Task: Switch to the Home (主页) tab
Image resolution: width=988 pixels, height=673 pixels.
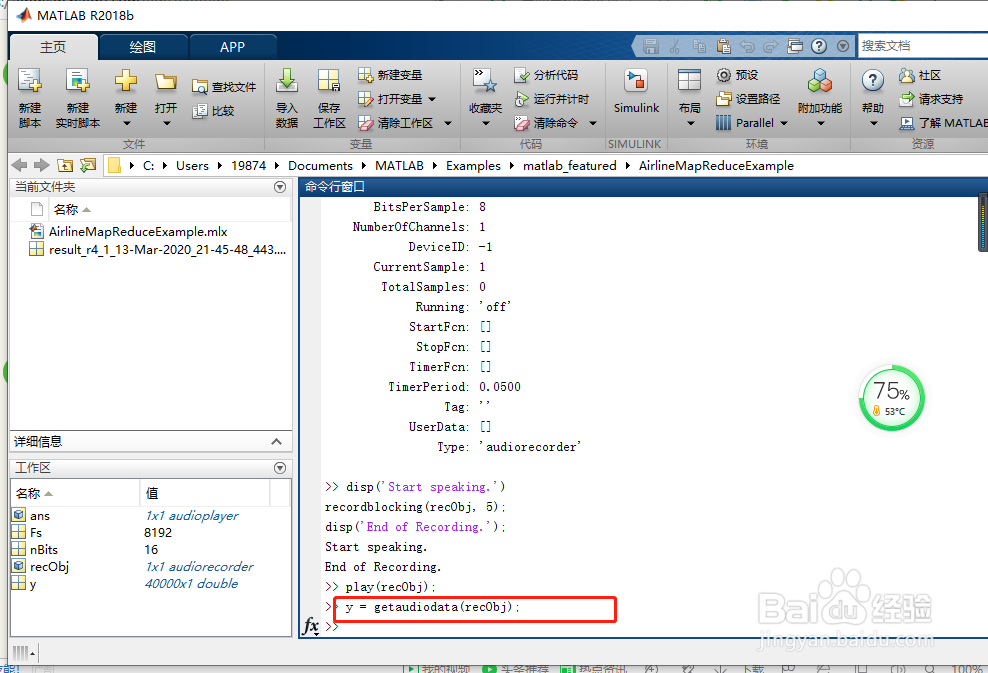Action: 53,47
